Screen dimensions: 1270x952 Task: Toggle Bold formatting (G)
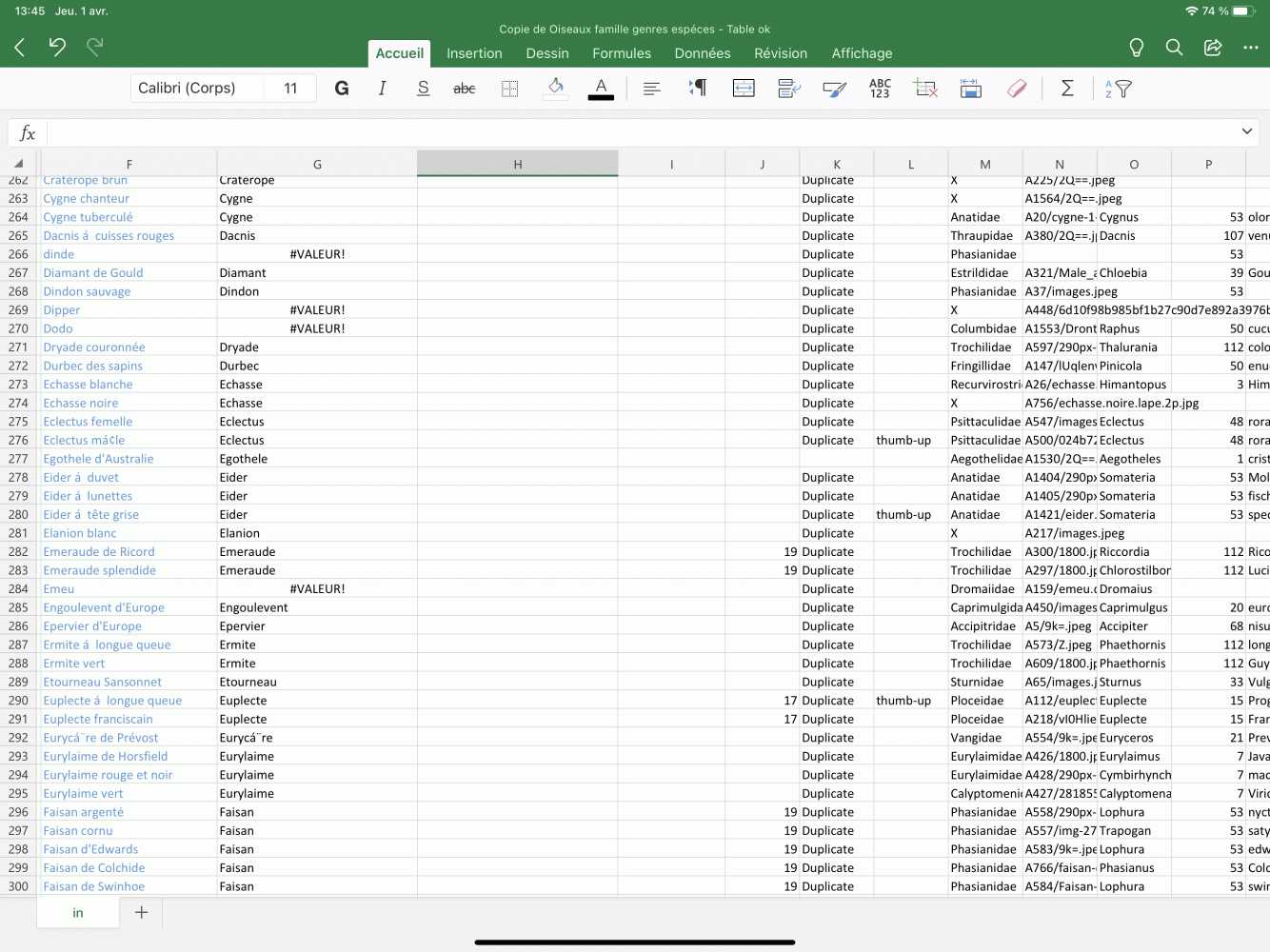coord(342,89)
